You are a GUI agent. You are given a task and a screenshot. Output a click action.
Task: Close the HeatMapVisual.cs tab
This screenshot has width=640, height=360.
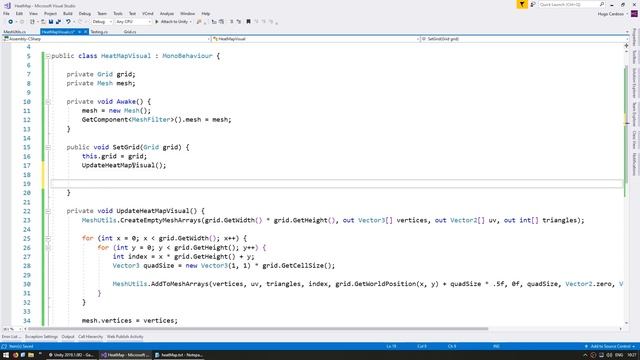point(86,31)
